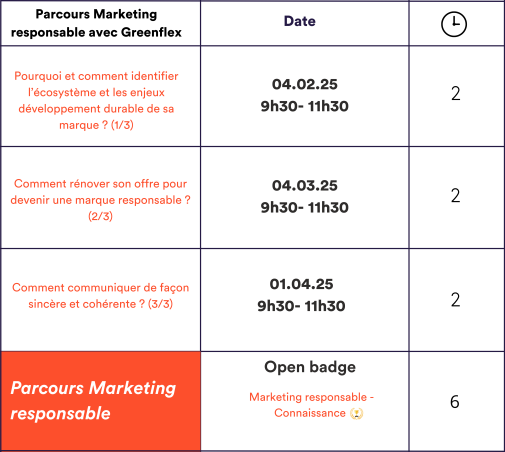Open the link 'Pourquoi et comment identifier l'écosystème' (1/3)
The height and width of the screenshot is (452, 505).
click(x=96, y=100)
